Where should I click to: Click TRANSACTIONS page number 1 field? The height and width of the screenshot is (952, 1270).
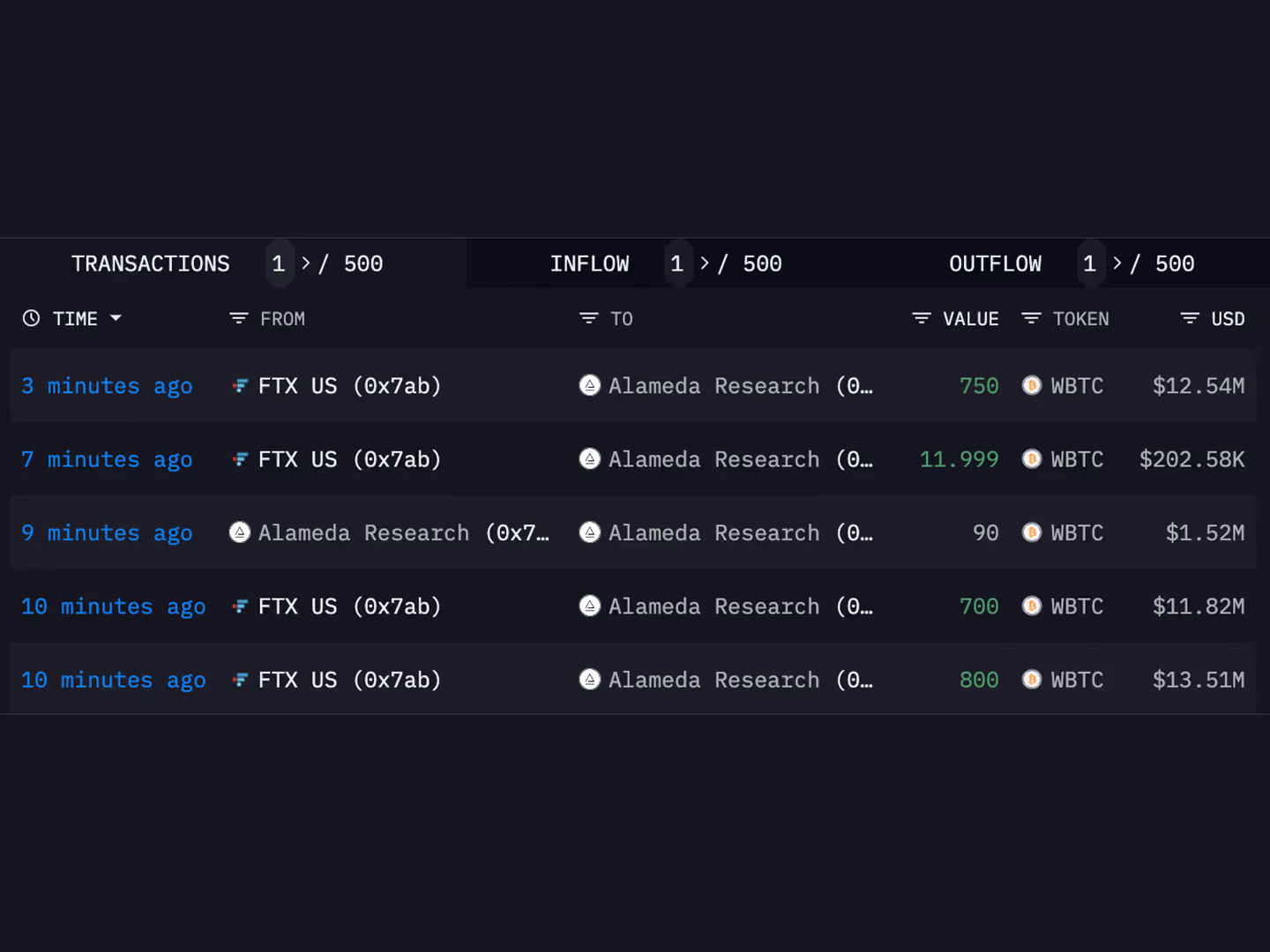279,264
